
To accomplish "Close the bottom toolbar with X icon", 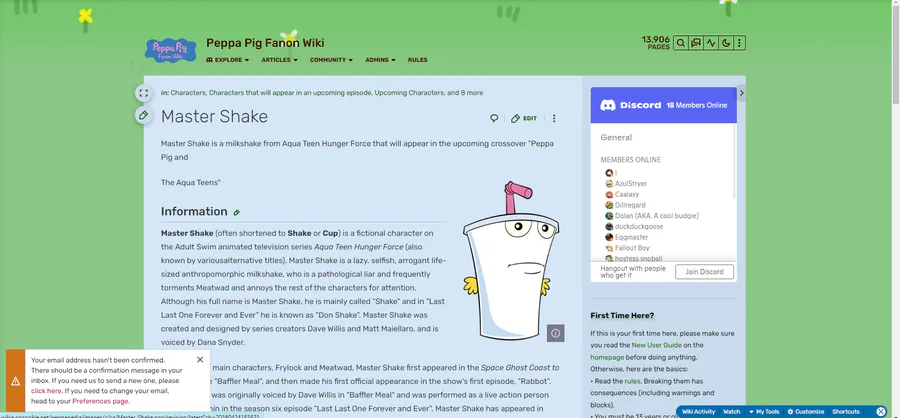I will tap(881, 412).
